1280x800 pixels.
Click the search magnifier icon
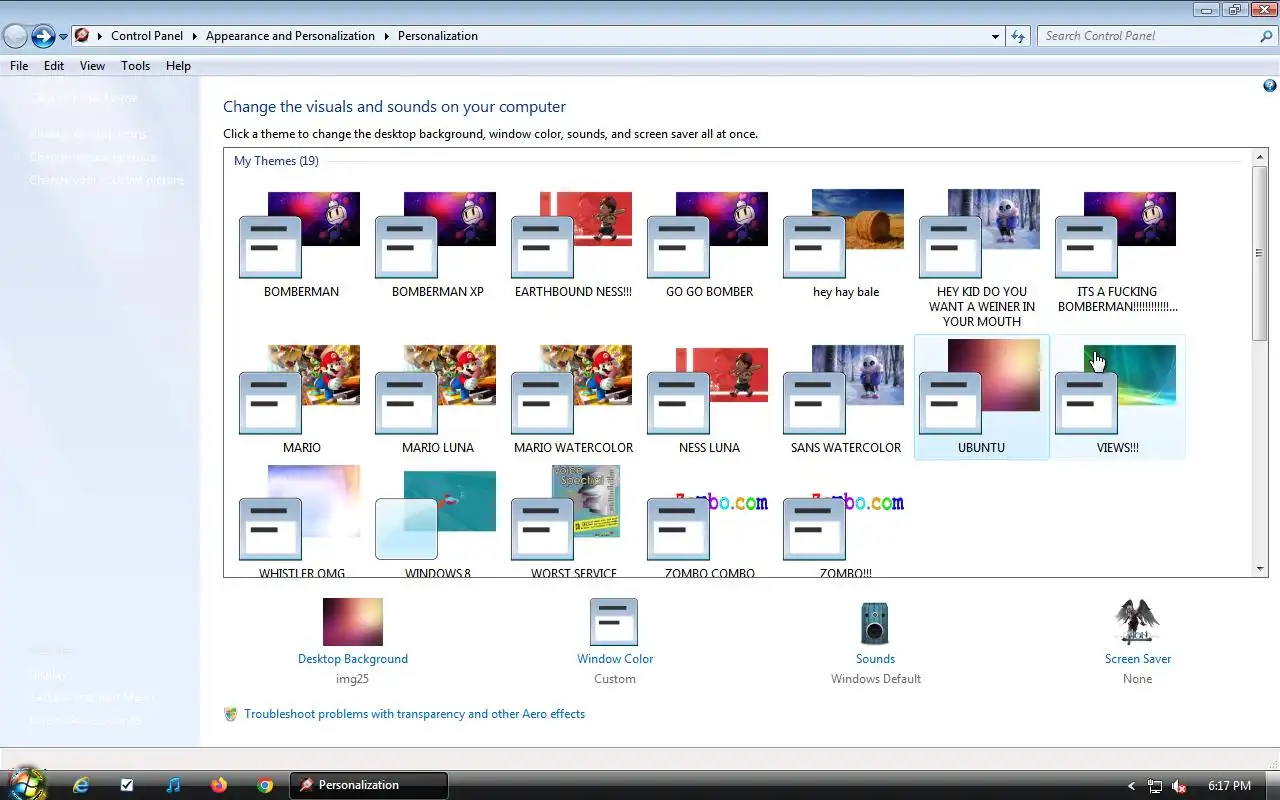1266,36
